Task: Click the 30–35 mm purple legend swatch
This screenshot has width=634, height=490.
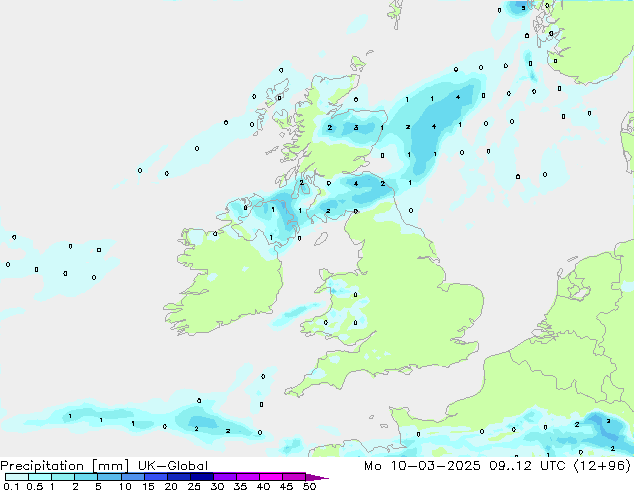Action: click(x=225, y=477)
